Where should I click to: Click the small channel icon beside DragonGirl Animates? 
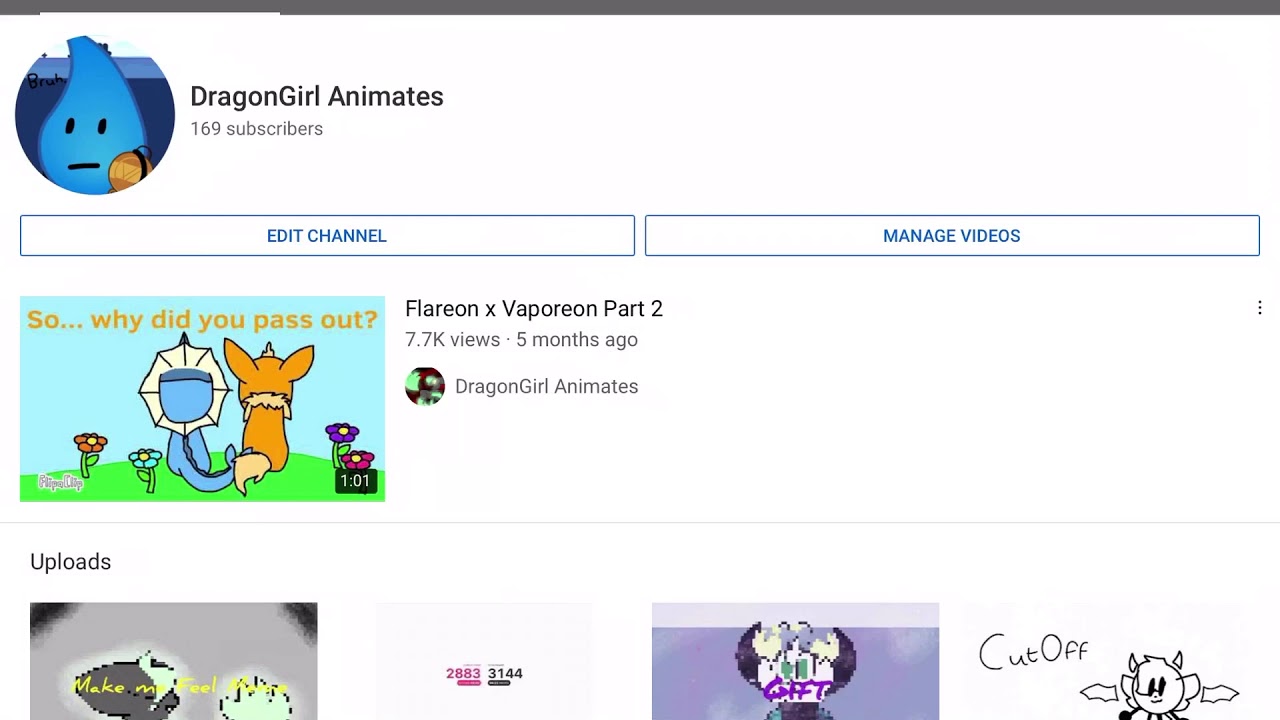point(425,386)
